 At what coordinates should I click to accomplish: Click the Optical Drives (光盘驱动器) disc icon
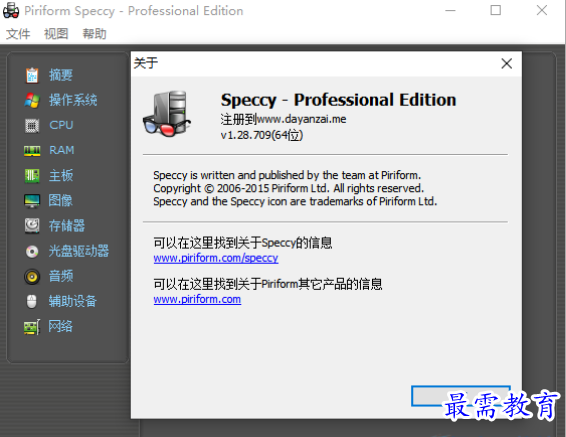point(32,251)
